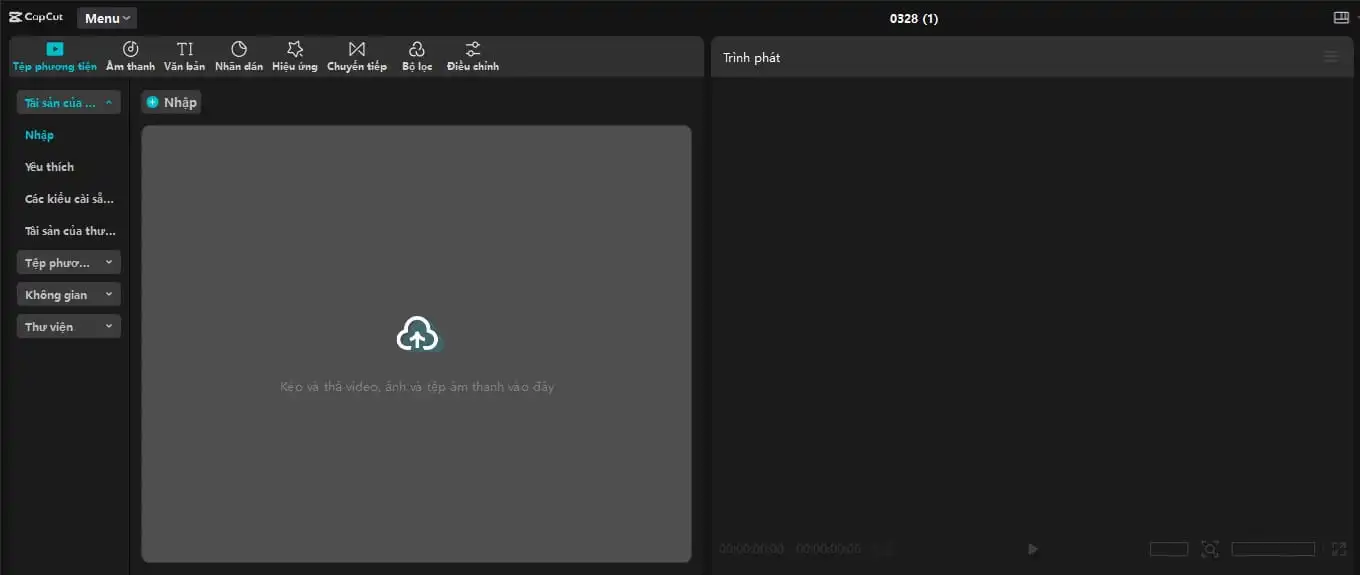The width and height of the screenshot is (1360, 575).
Task: Switch to the Âm thanh audio tab
Action: (x=131, y=56)
